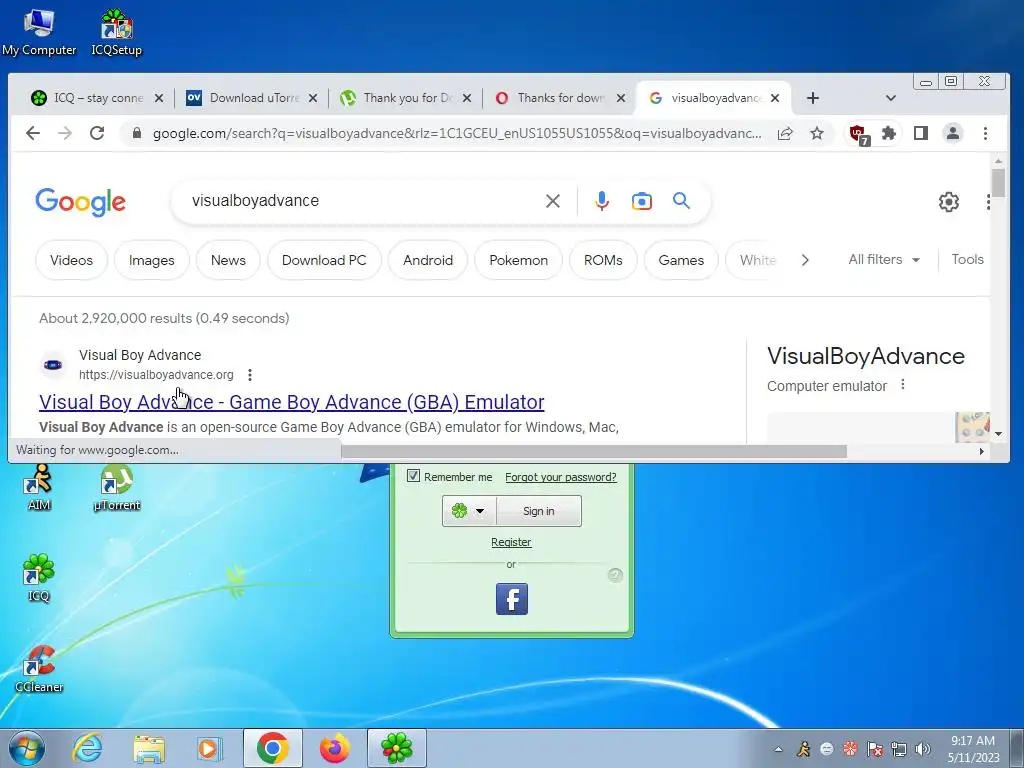Open Internet Explorer from the taskbar

88,748
